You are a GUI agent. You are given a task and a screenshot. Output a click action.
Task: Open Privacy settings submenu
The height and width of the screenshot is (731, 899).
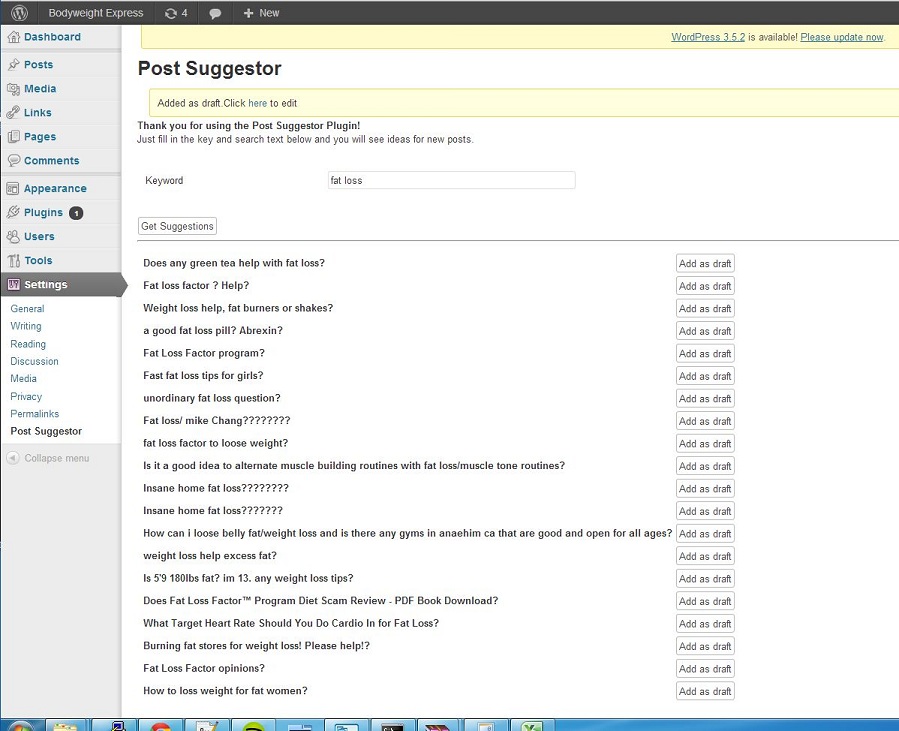(x=26, y=397)
